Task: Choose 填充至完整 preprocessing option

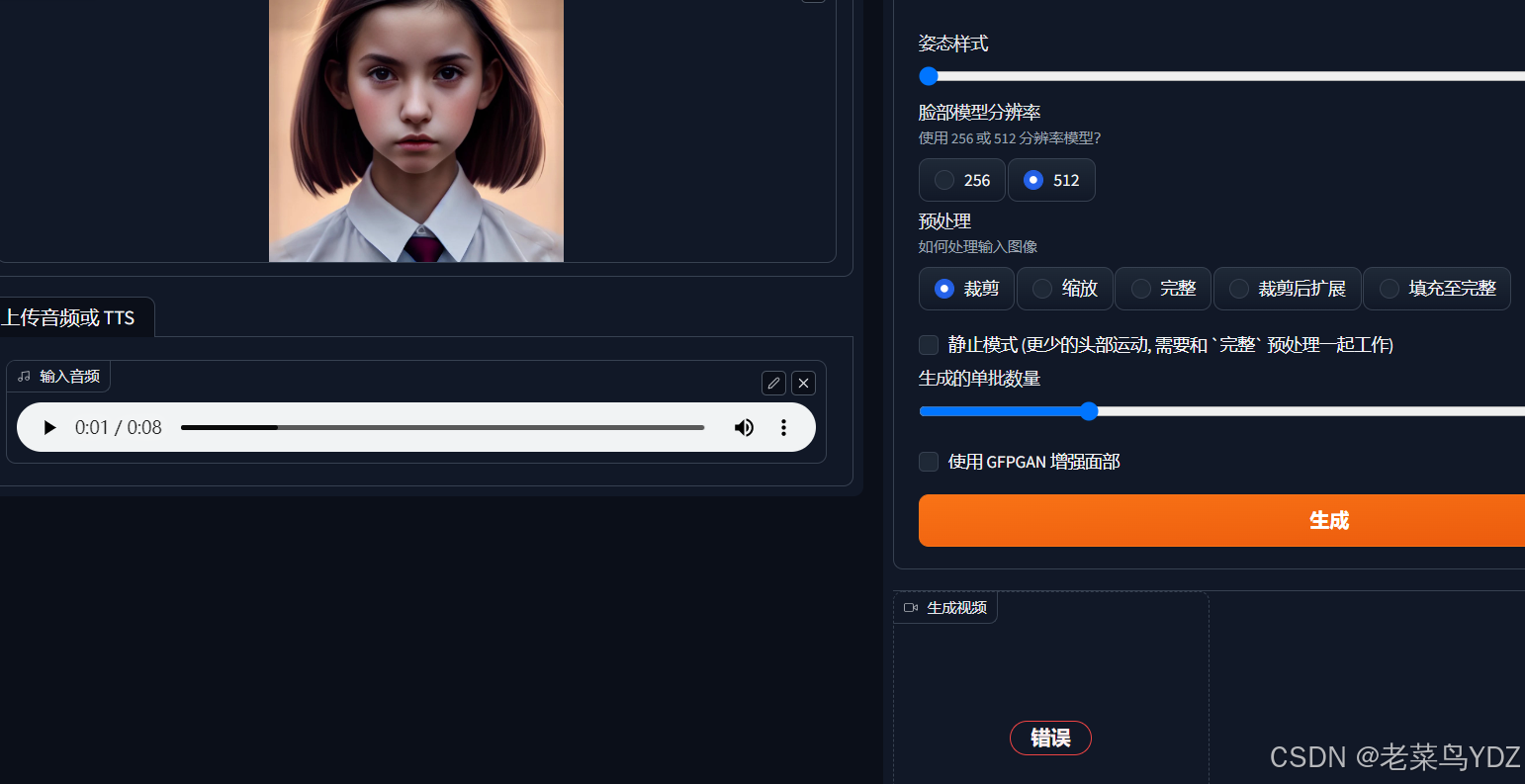Action: pos(1437,289)
